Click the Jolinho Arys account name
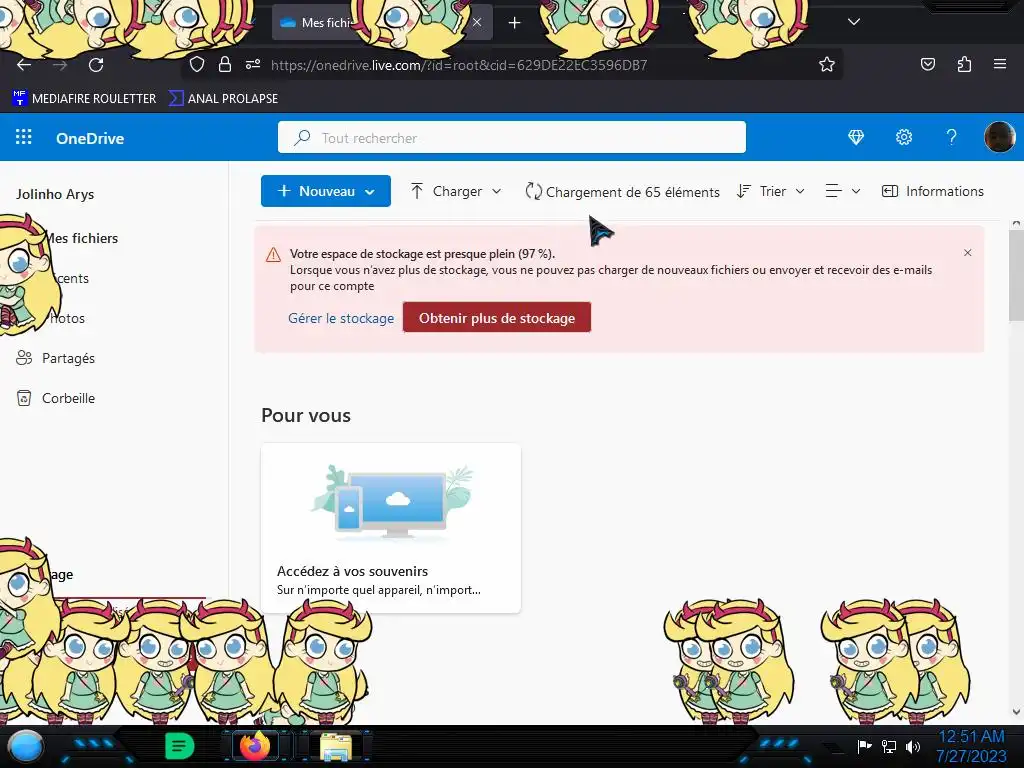 pyautogui.click(x=55, y=194)
